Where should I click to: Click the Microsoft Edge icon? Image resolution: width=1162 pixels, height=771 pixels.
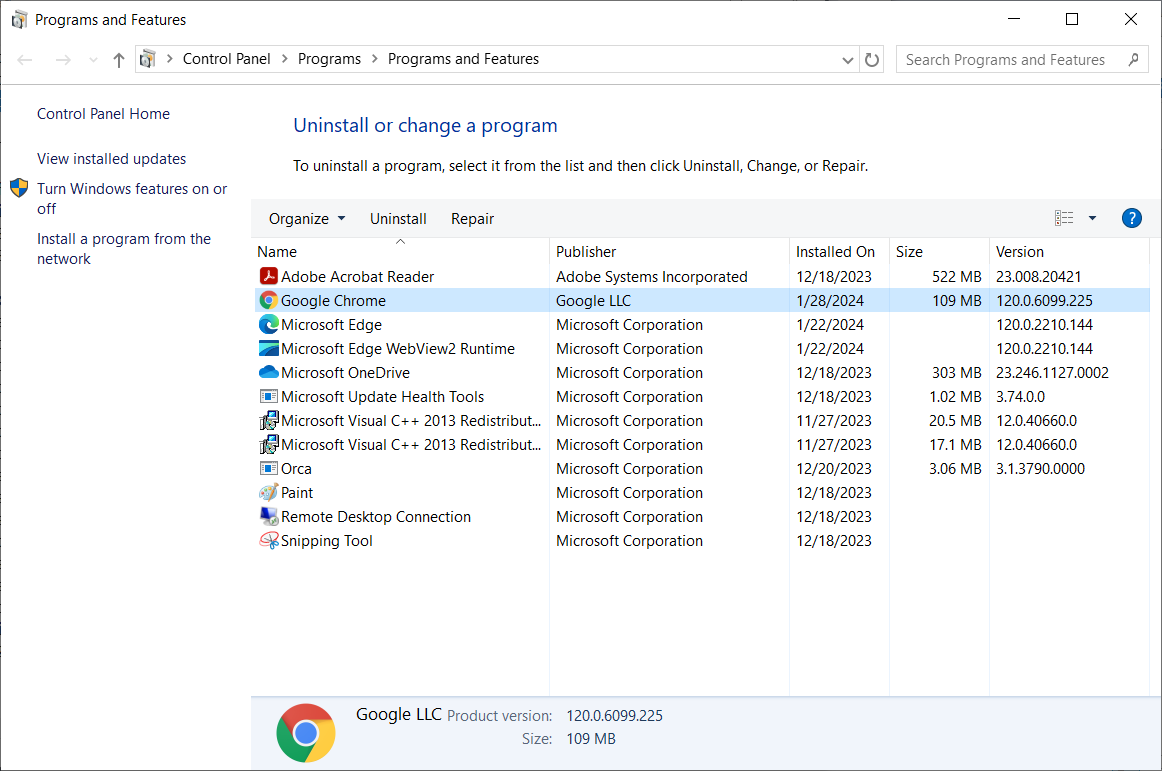pos(268,325)
